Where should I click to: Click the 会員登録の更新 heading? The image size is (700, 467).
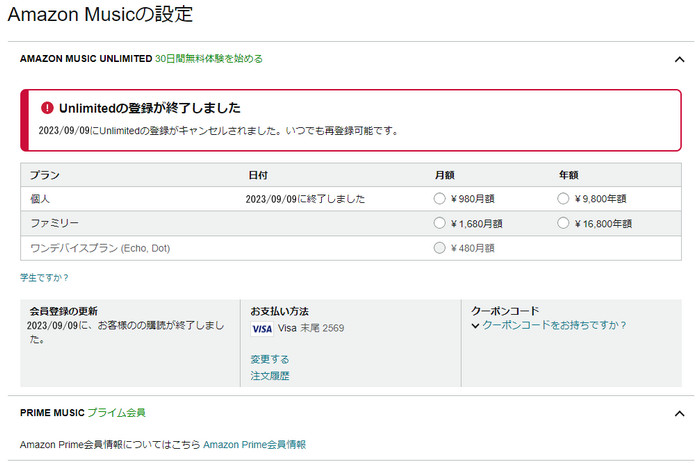click(63, 311)
